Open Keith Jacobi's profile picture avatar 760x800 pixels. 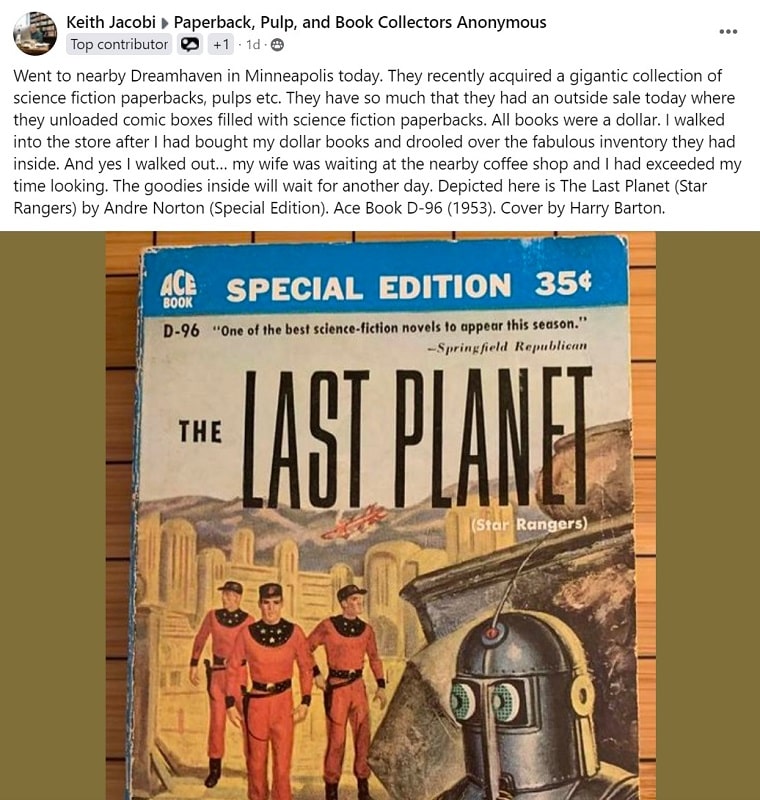pyautogui.click(x=35, y=34)
